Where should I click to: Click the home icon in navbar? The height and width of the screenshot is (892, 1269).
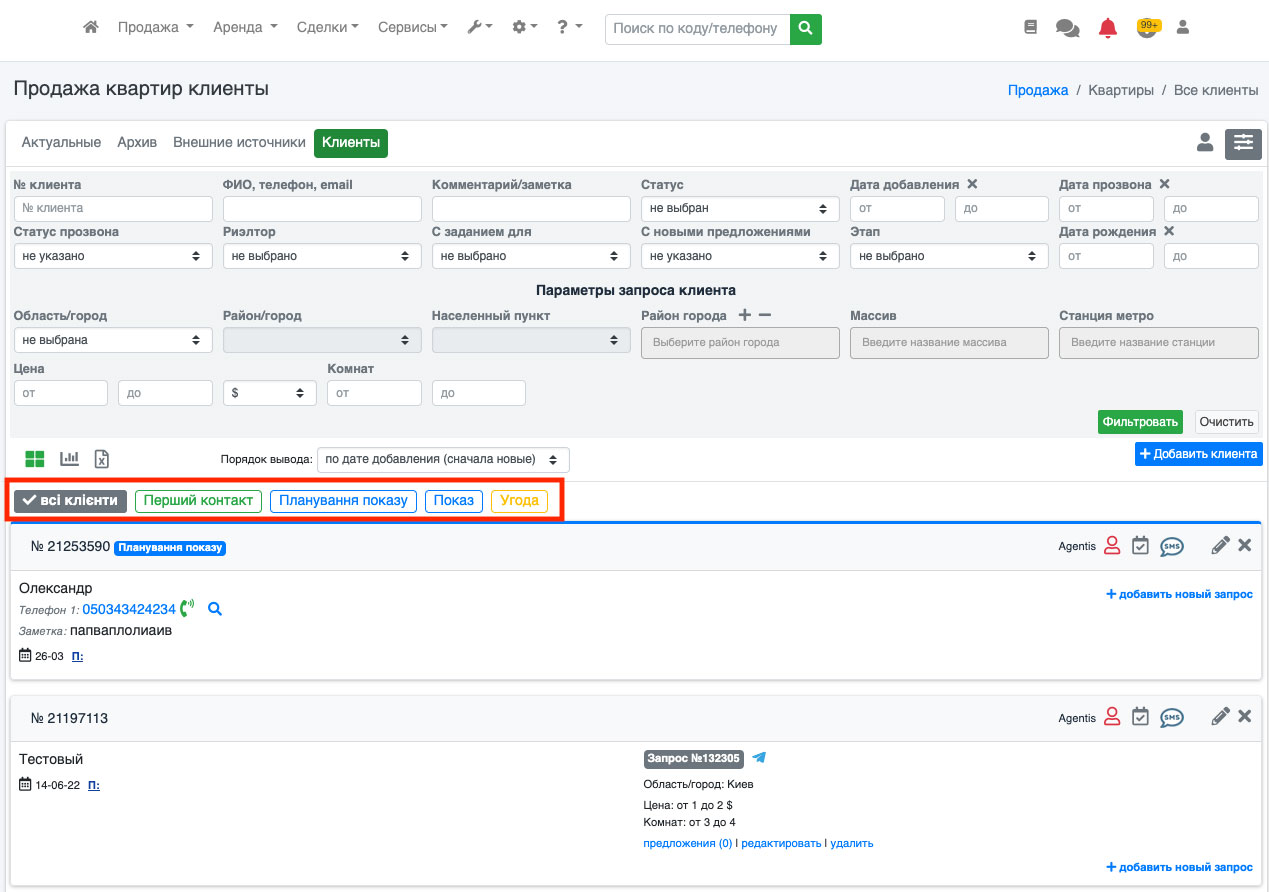(91, 28)
